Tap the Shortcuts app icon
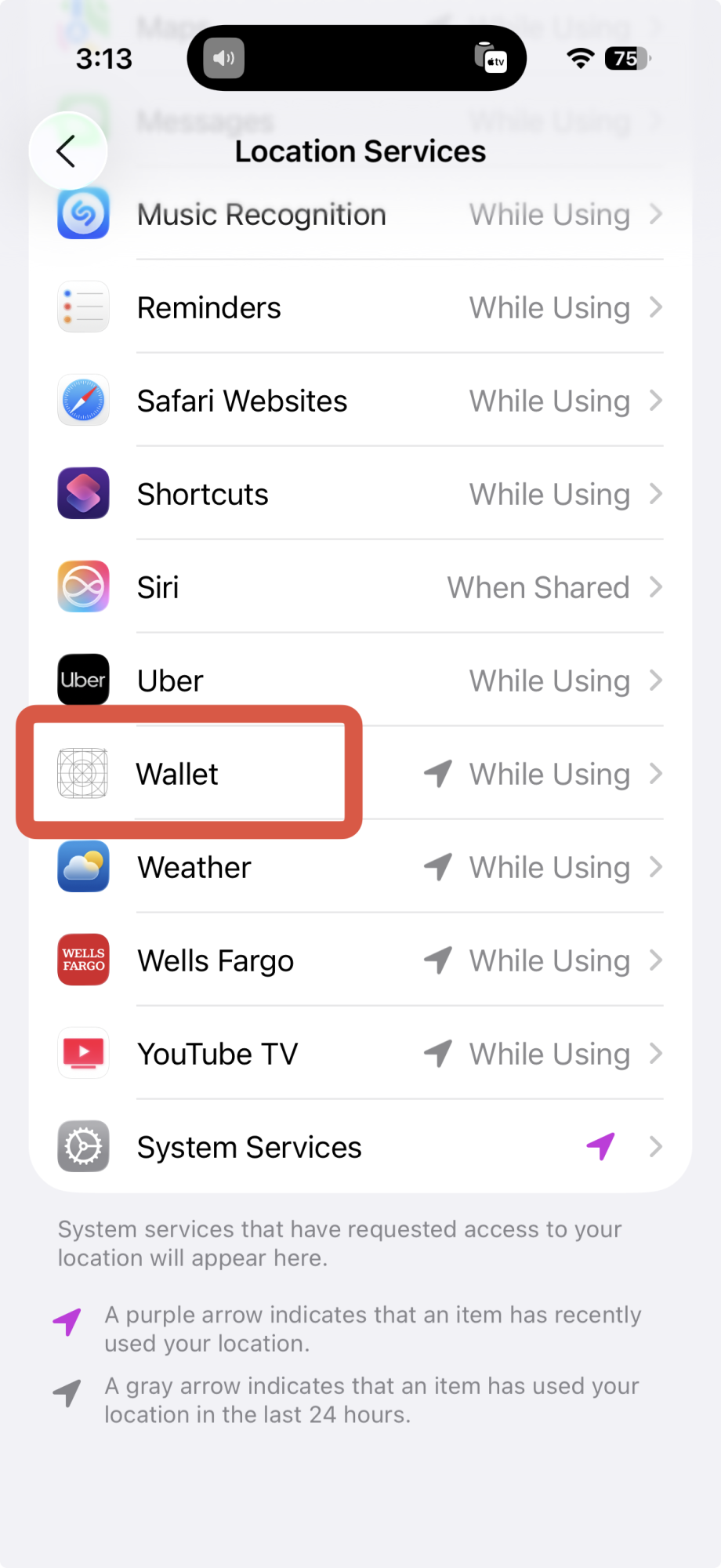This screenshot has width=721, height=1568. point(83,493)
